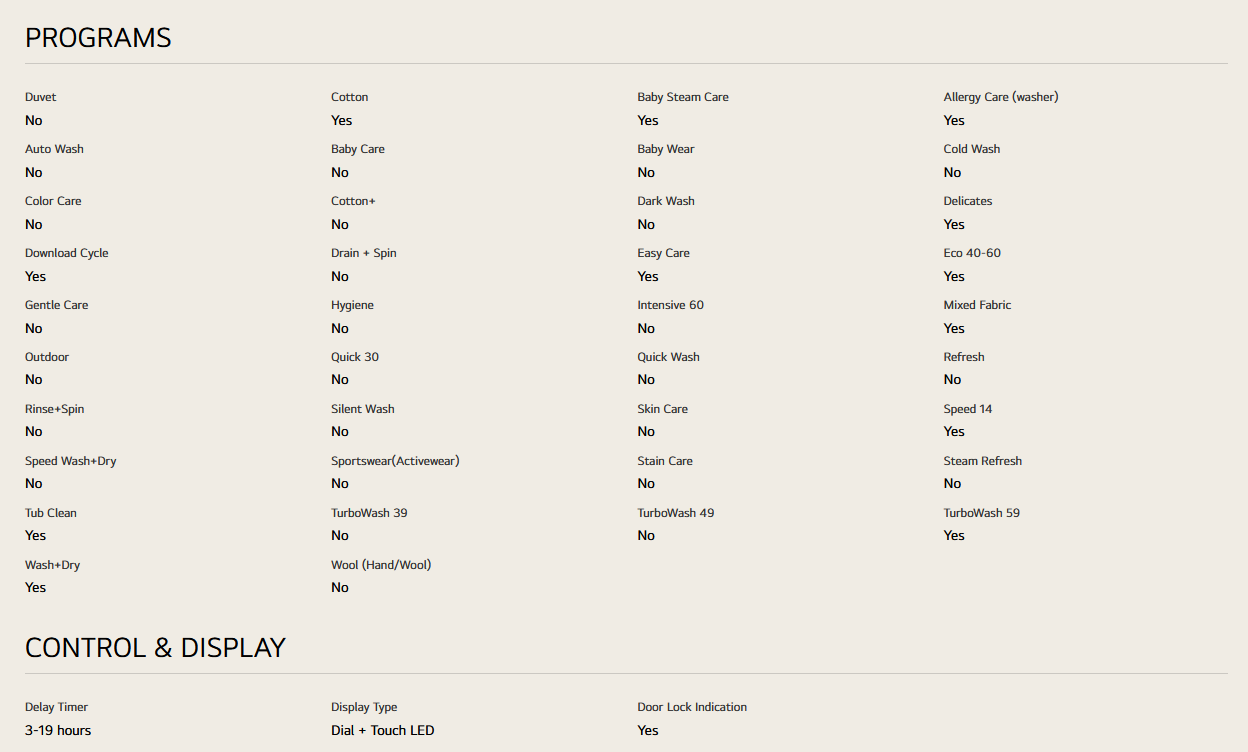Click the Speed Wash+Dry label

point(71,461)
